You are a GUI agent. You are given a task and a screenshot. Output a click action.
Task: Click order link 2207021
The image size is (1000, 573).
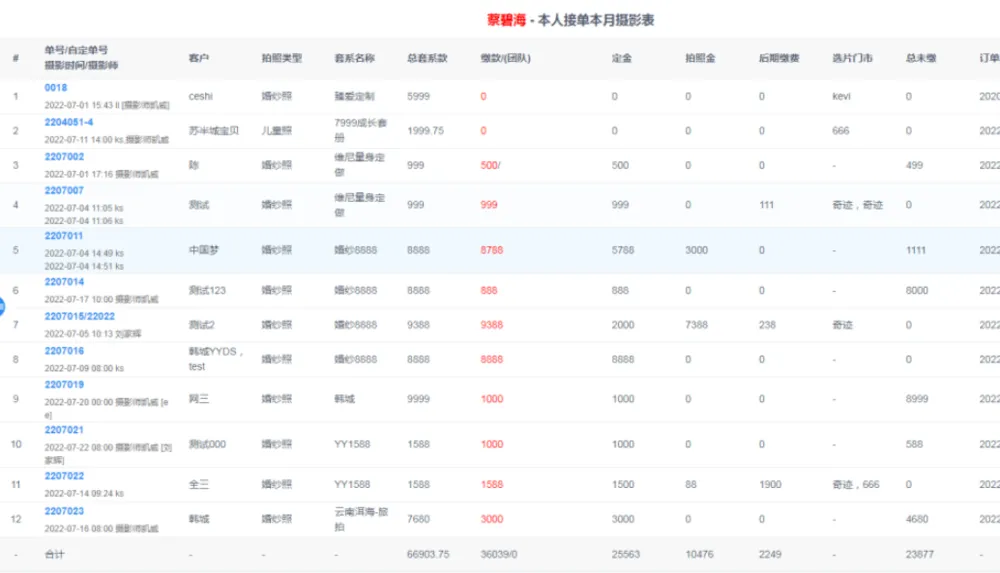tap(64, 430)
